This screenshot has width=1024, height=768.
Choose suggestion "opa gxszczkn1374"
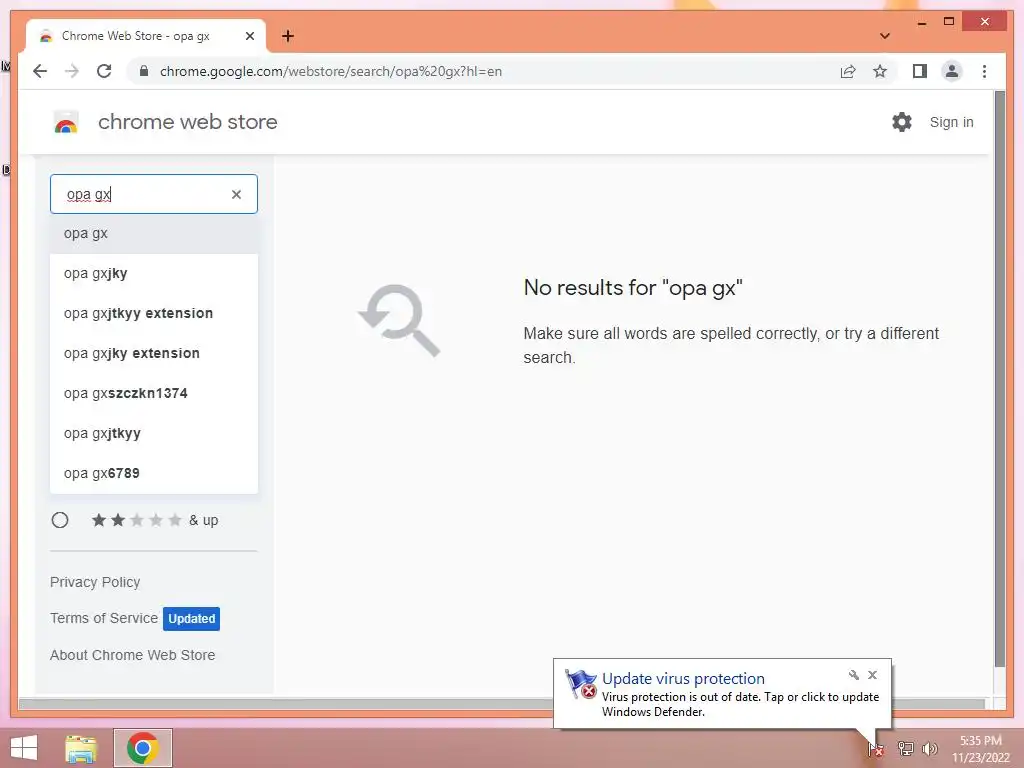tap(153, 393)
